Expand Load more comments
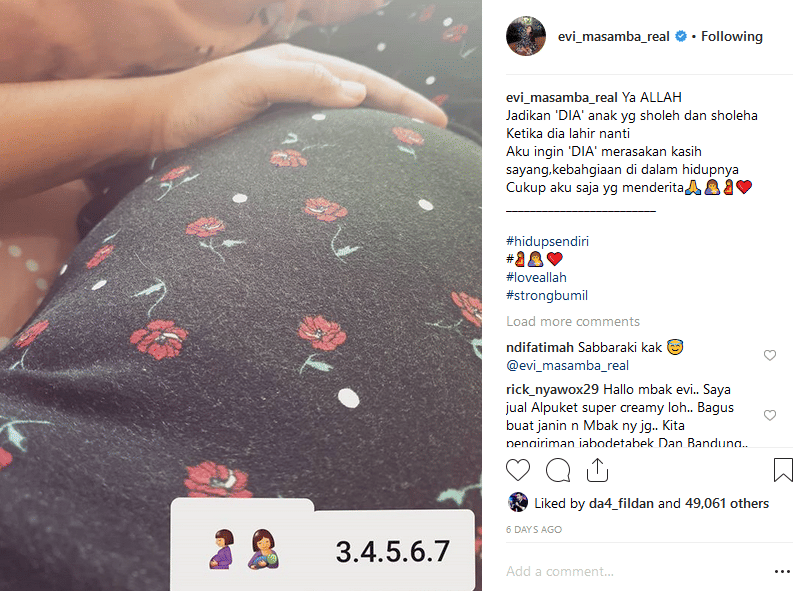Viewport: 795px width, 591px height. (x=573, y=321)
